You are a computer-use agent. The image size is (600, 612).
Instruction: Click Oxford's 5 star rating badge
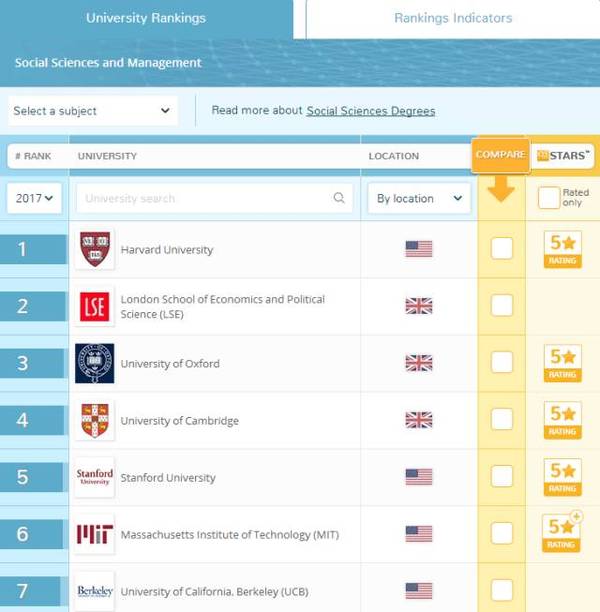point(563,363)
